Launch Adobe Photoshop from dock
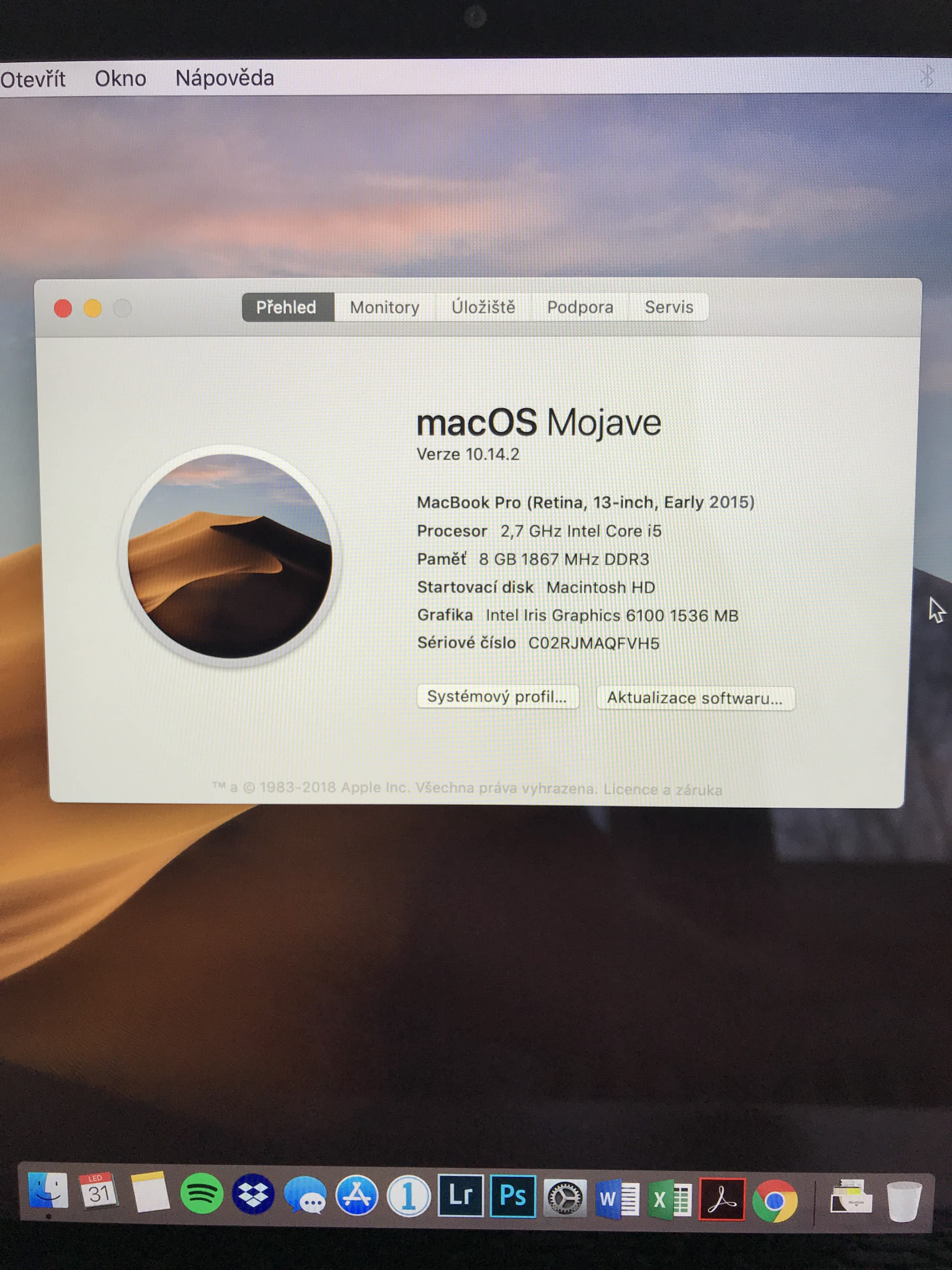952x1270 pixels. (513, 1197)
